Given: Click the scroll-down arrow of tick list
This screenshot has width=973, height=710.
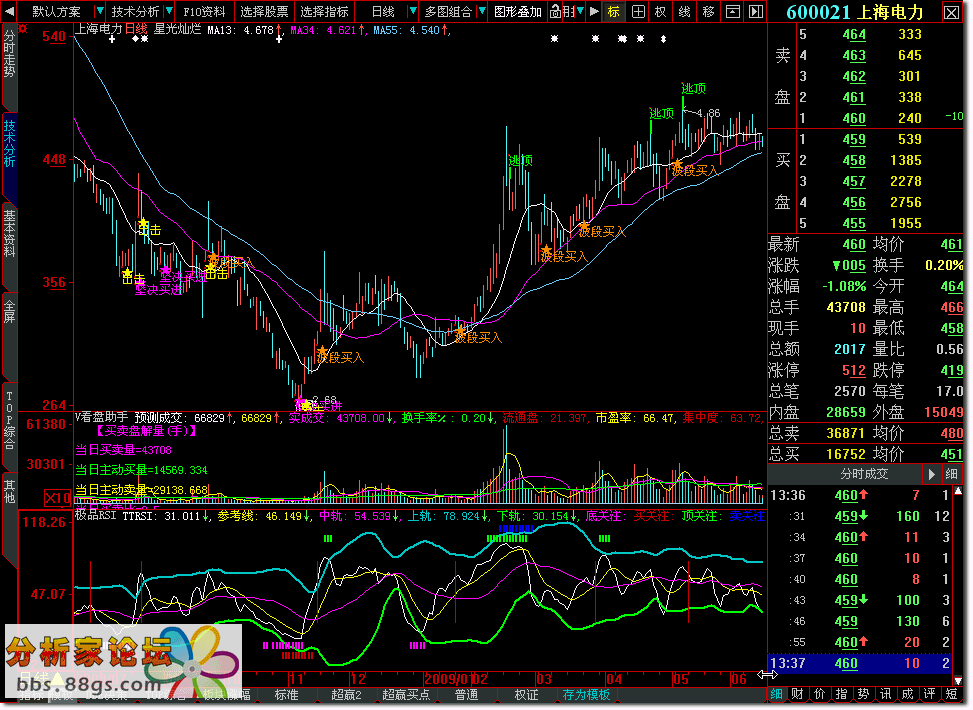Looking at the screenshot, I should click(959, 681).
